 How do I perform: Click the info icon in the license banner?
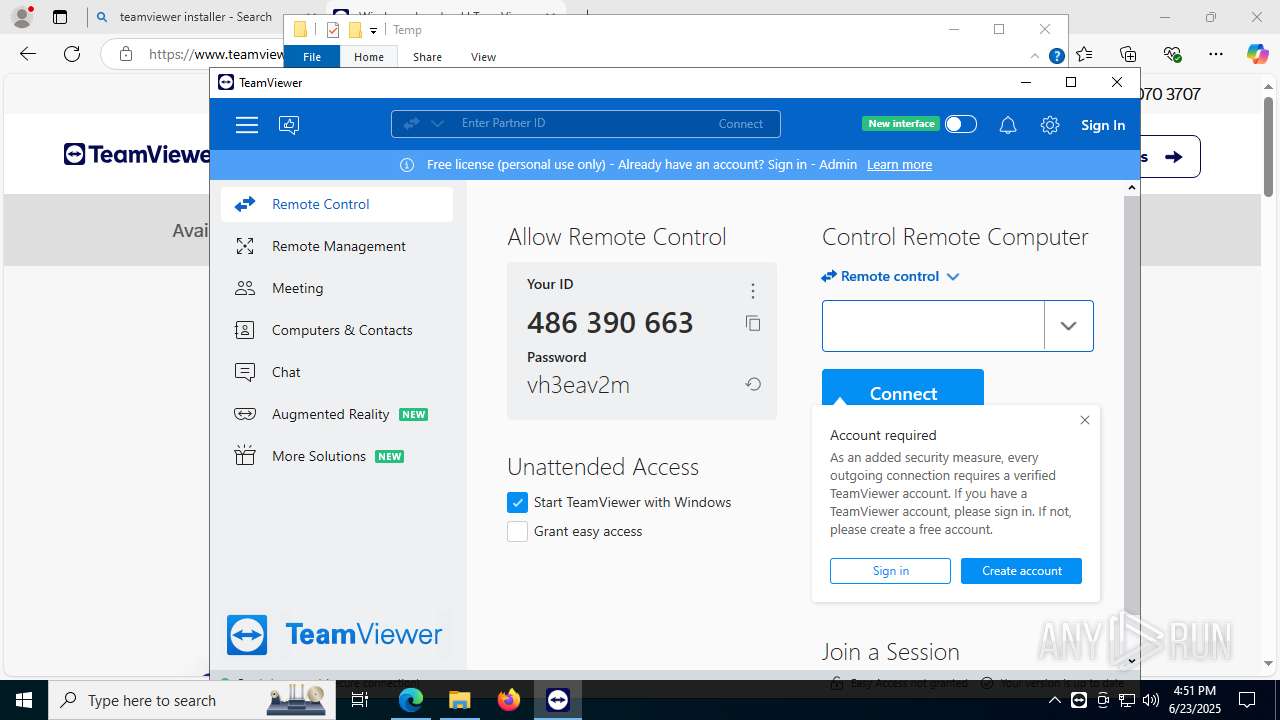[x=407, y=165]
